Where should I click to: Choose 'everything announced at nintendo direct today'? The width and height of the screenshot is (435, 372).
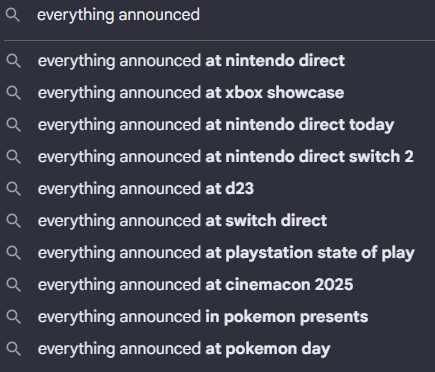coord(217,125)
